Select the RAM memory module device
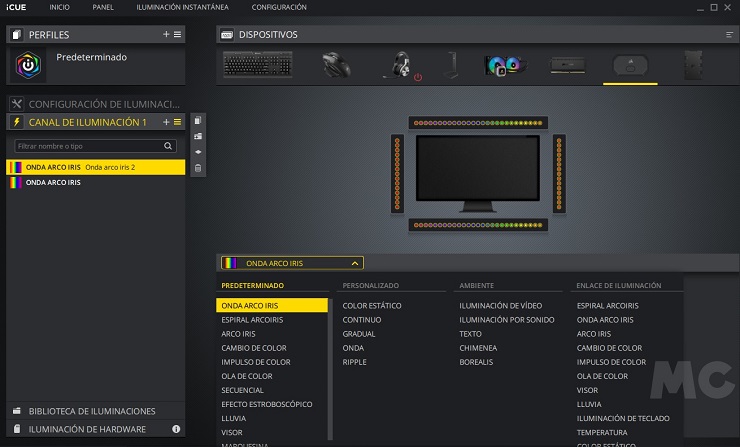 (x=566, y=65)
